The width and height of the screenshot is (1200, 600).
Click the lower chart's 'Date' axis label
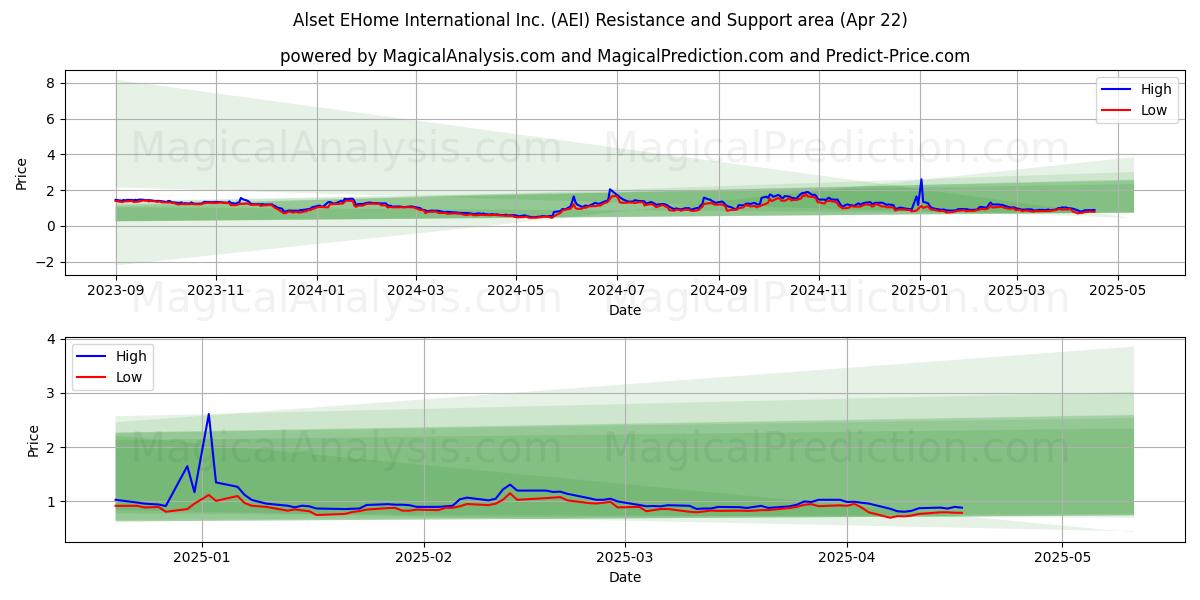[625, 577]
